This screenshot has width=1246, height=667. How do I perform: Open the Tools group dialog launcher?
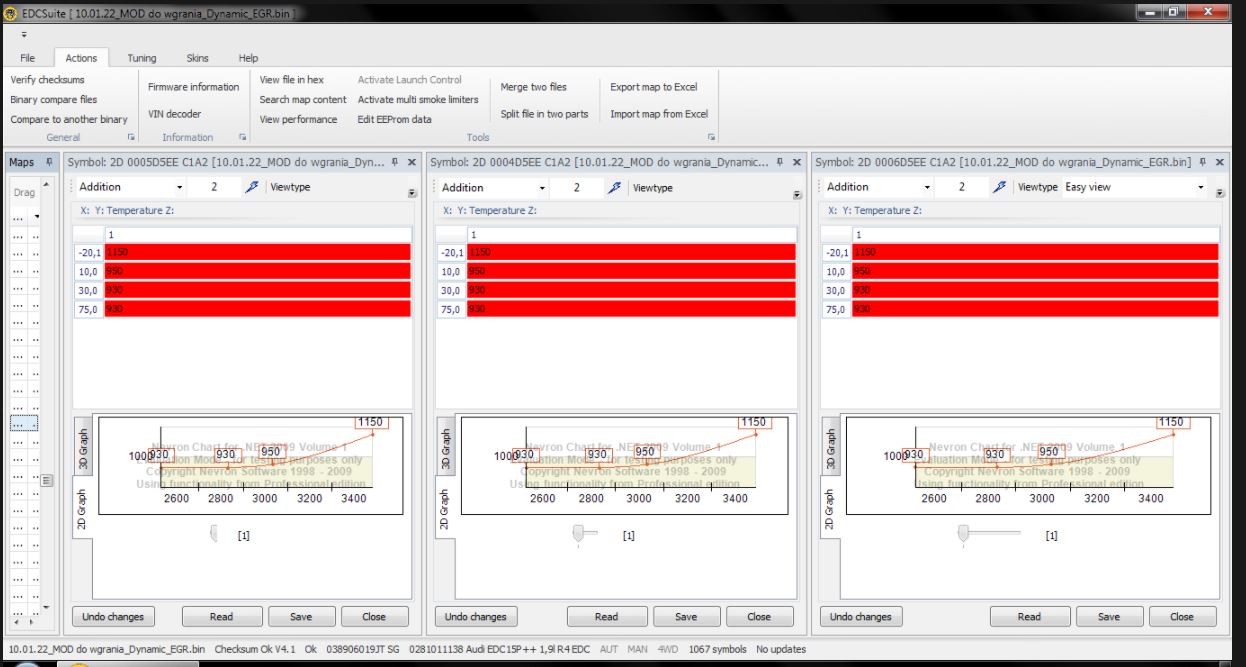[712, 137]
